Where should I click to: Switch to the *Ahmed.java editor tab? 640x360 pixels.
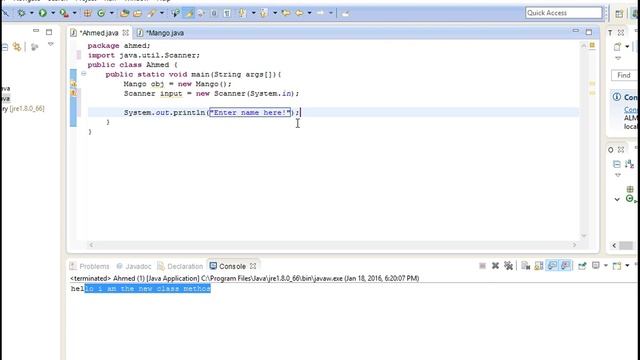99,33
